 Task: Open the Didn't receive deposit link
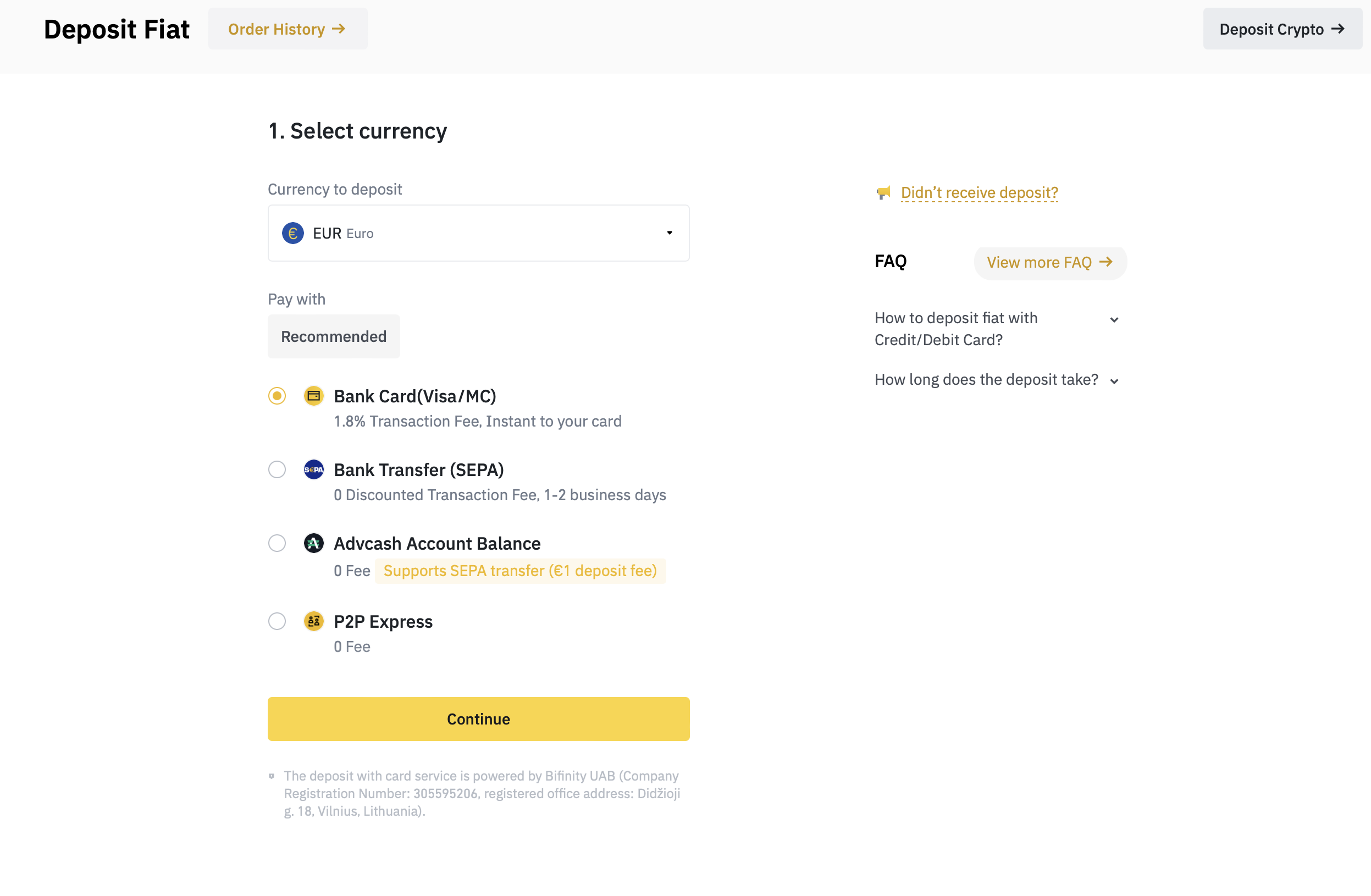coord(979,192)
